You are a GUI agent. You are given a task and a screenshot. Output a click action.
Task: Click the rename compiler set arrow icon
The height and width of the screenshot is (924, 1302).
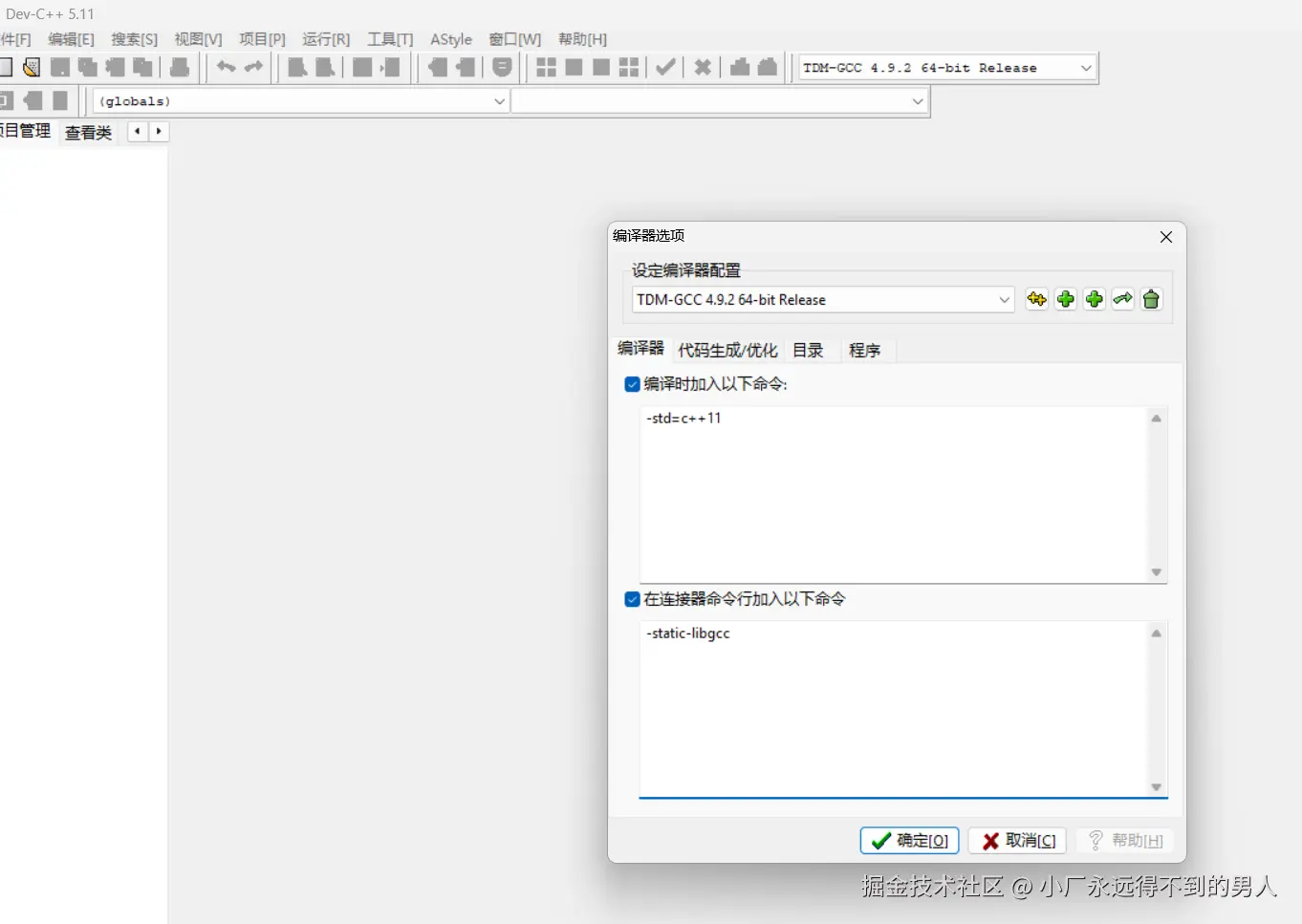[1122, 300]
